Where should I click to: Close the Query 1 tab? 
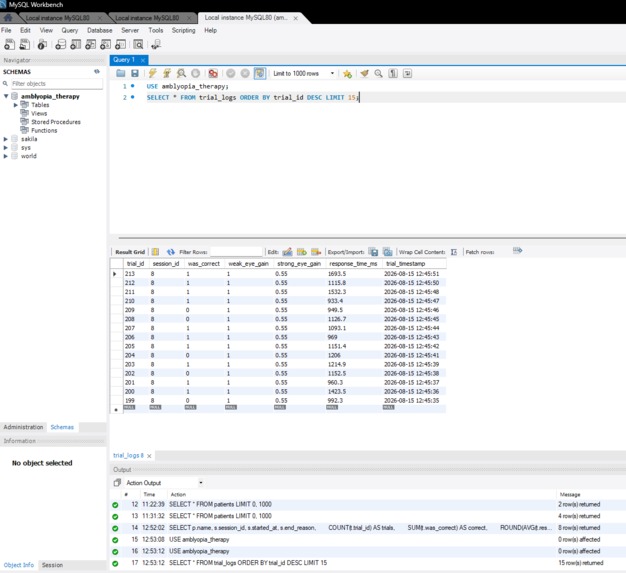pos(143,60)
